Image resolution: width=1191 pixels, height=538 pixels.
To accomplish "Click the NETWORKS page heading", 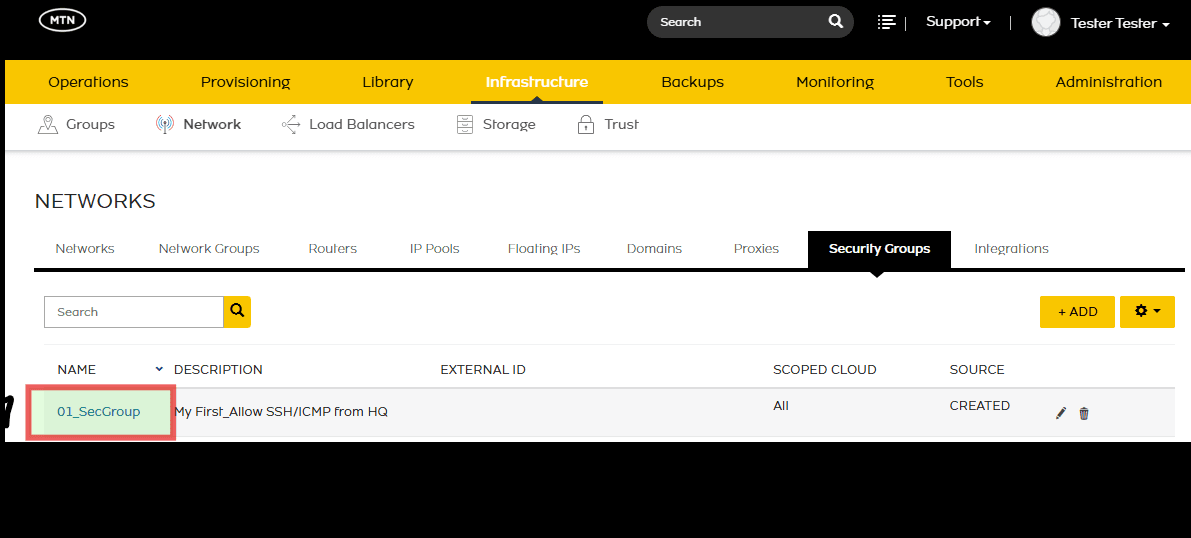I will tap(95, 201).
